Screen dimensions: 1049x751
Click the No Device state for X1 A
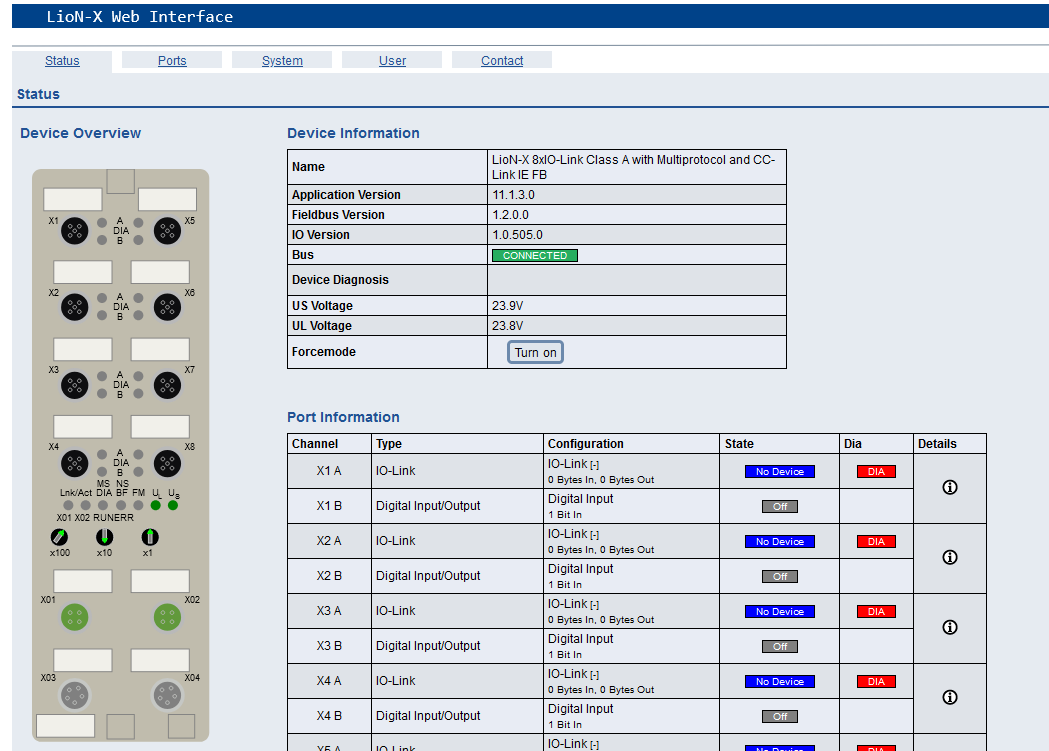(x=779, y=471)
